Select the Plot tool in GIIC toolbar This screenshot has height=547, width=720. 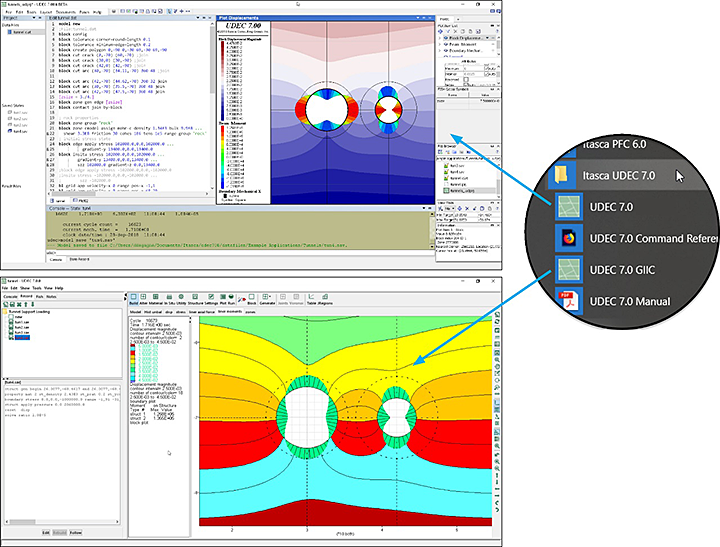[223, 299]
